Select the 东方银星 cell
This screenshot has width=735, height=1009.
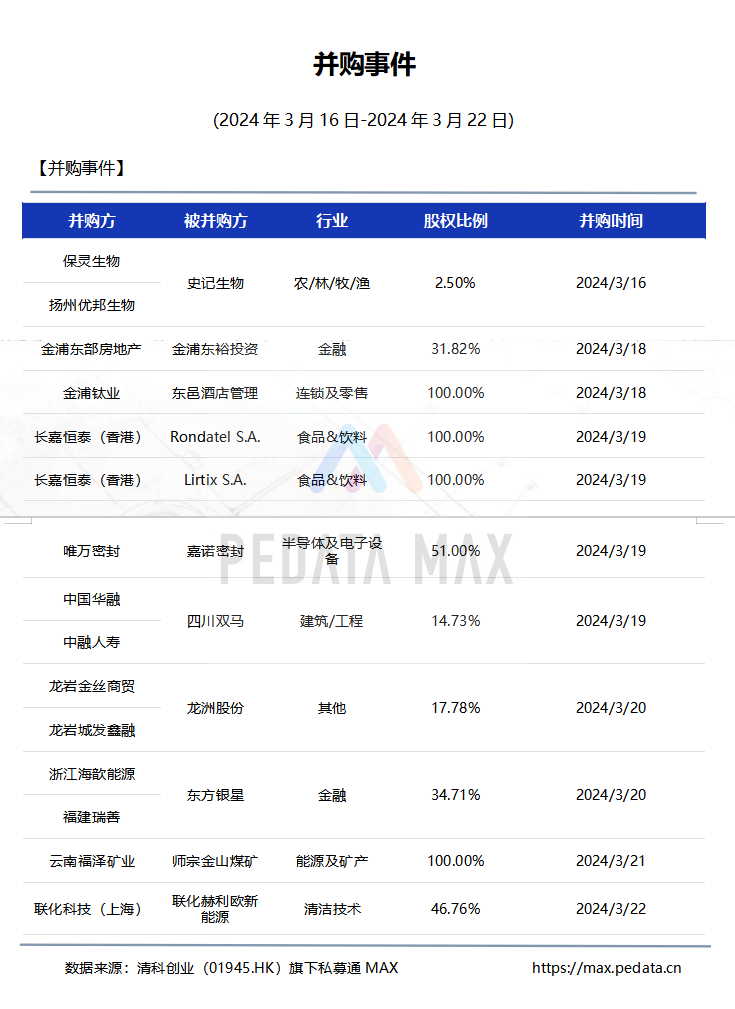(x=216, y=795)
